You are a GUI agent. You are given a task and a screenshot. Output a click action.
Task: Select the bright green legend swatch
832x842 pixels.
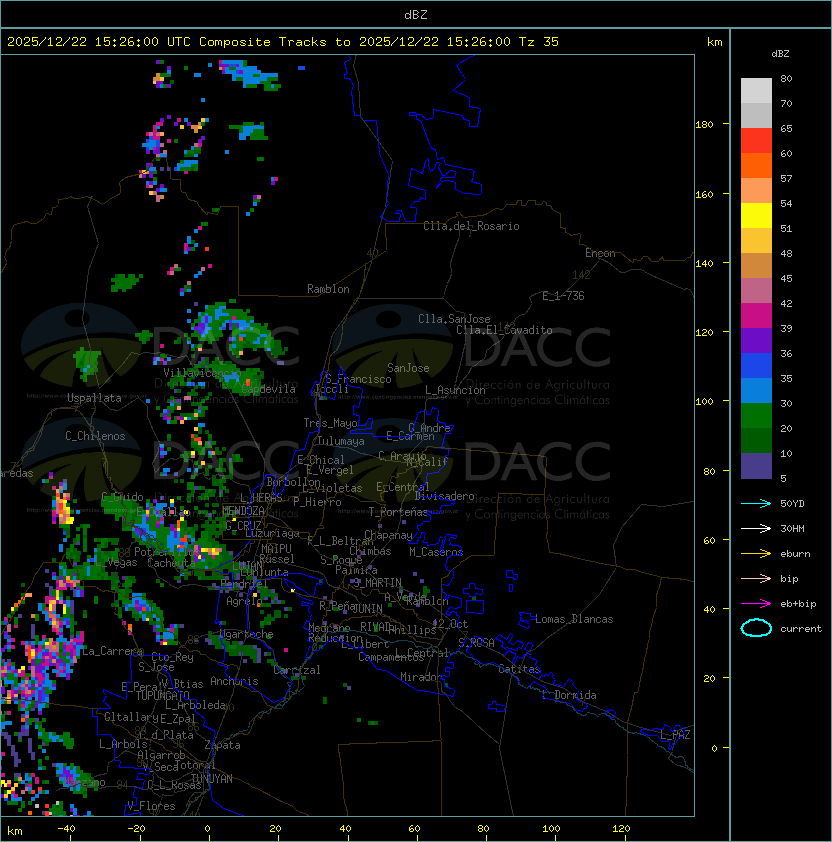tap(756, 416)
